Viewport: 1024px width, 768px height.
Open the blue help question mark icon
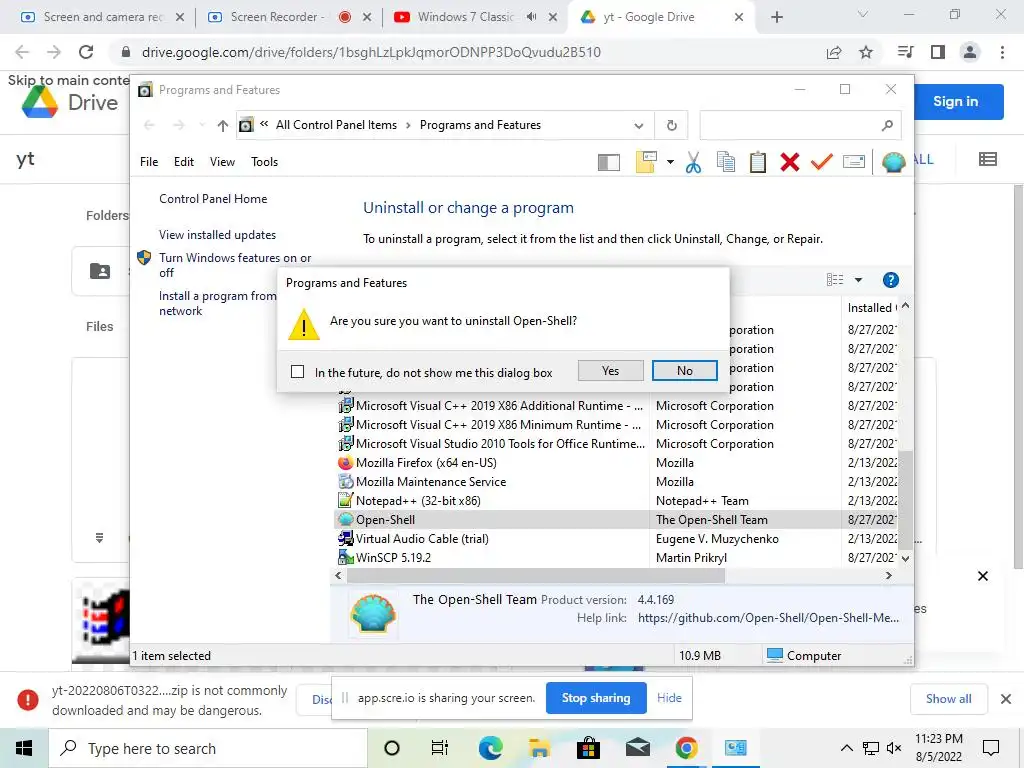click(x=890, y=280)
